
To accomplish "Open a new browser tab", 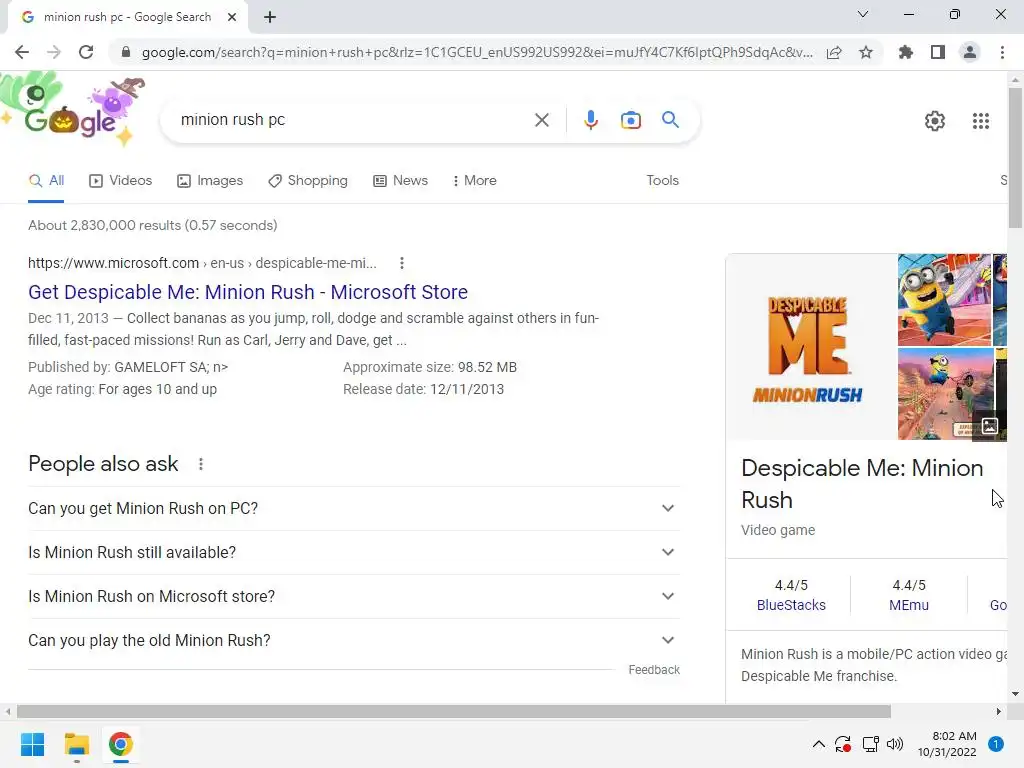I will tap(270, 18).
